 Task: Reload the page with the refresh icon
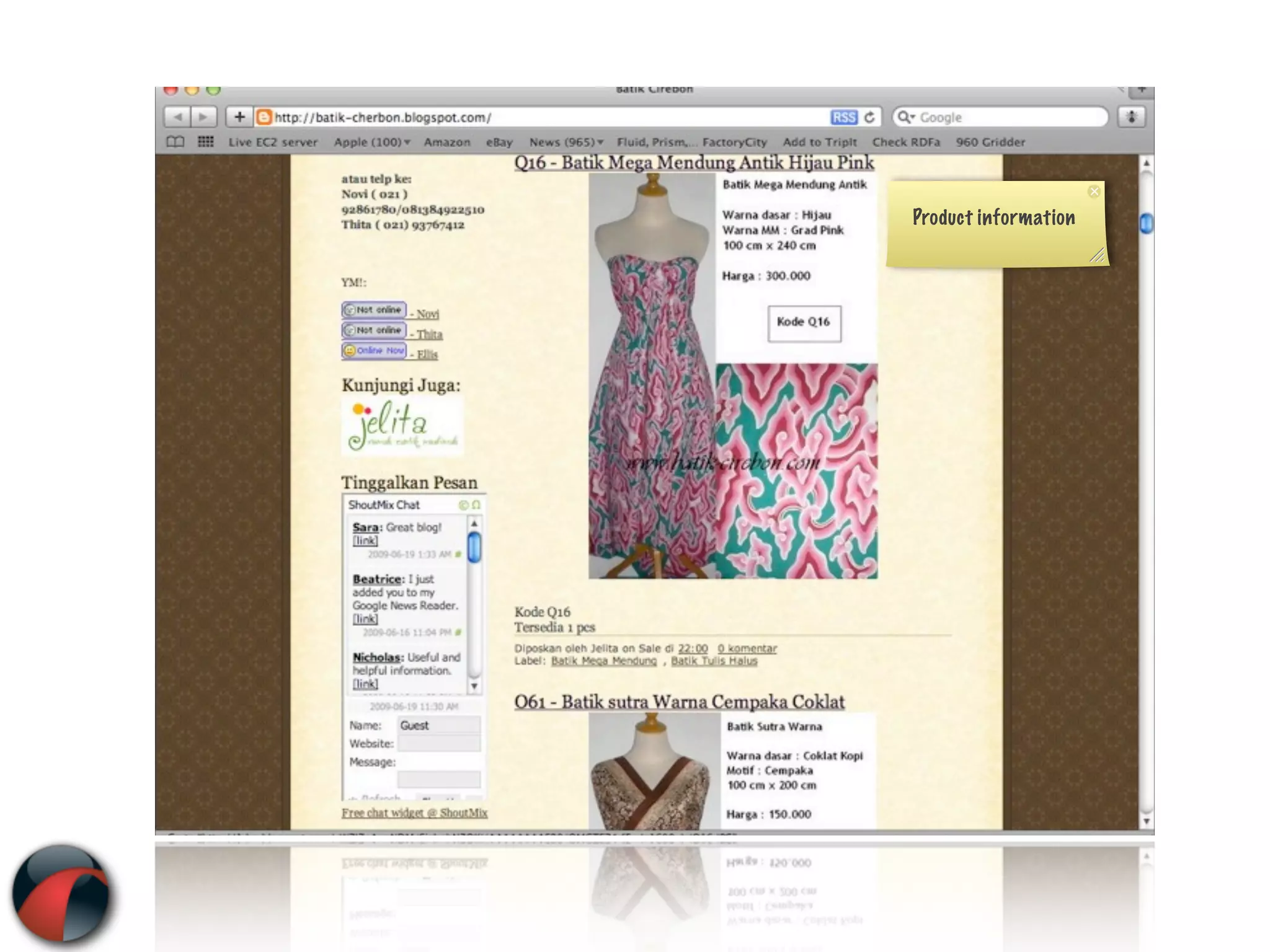869,117
